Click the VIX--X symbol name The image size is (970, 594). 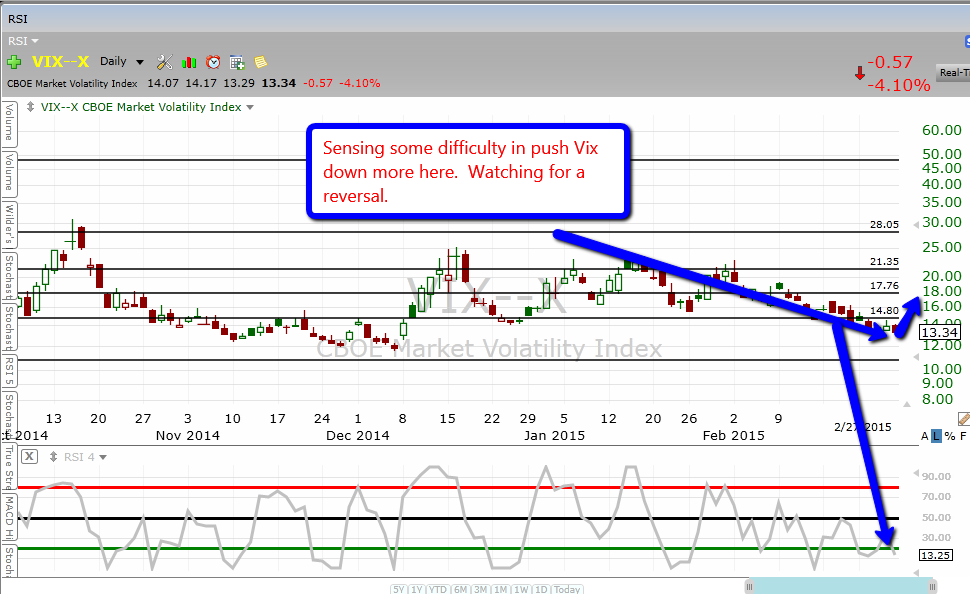click(x=61, y=61)
